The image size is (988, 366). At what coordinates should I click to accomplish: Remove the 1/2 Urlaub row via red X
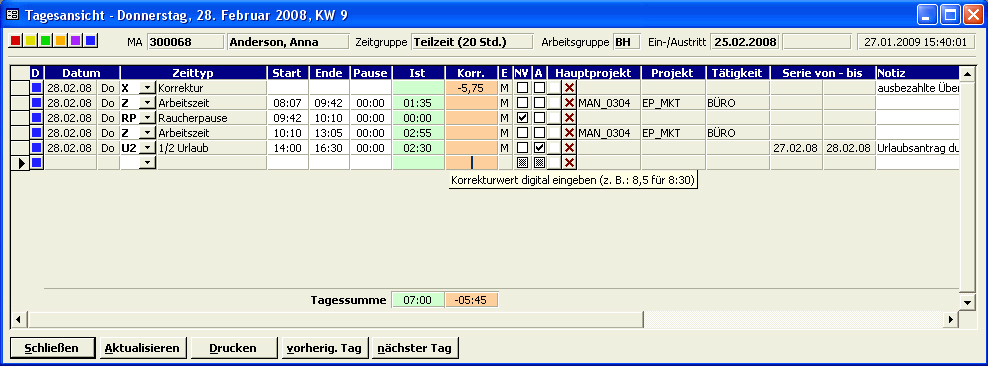[569, 147]
